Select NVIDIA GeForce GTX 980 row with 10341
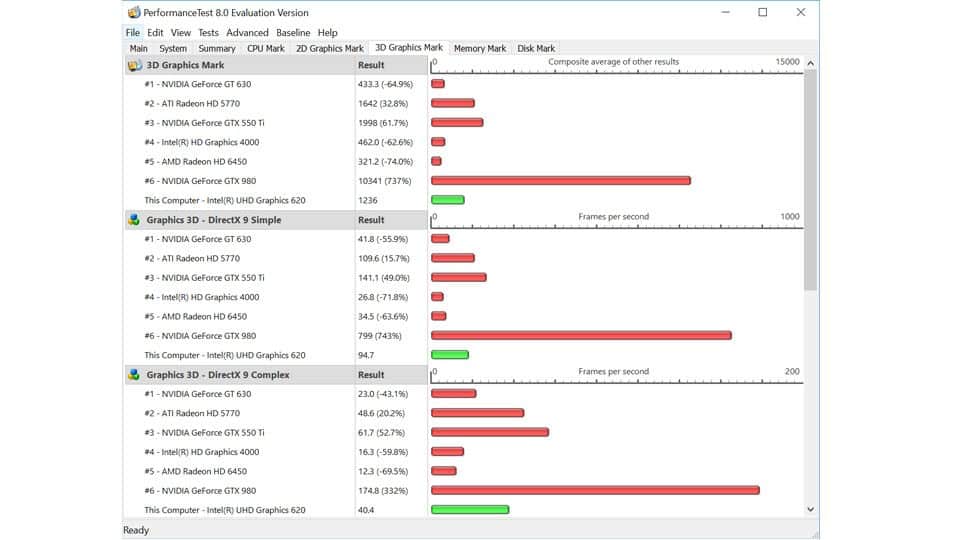 pyautogui.click(x=463, y=181)
